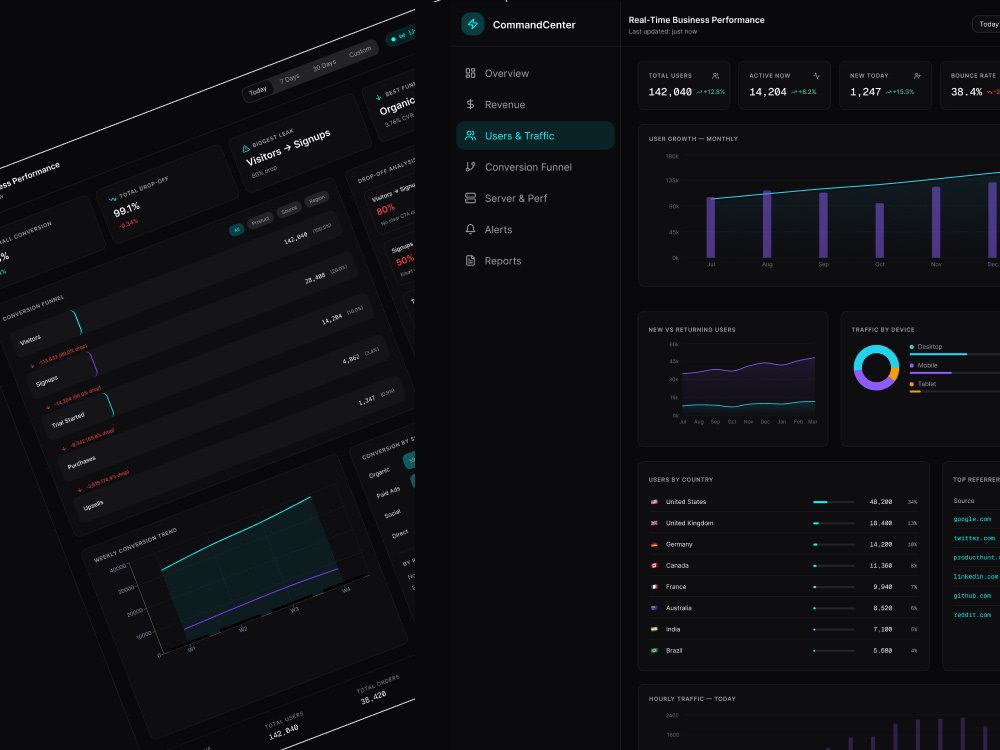
Task: Click the Australia flag icon
Action: [x=654, y=608]
